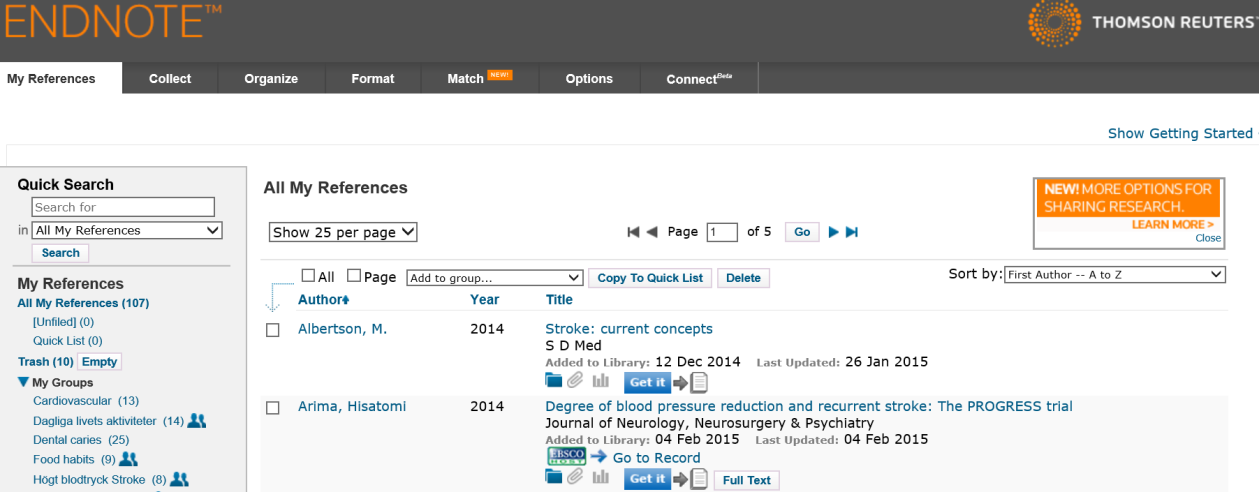Viewport: 1259px width, 492px height.
Task: Open the Match tab
Action: click(480, 78)
